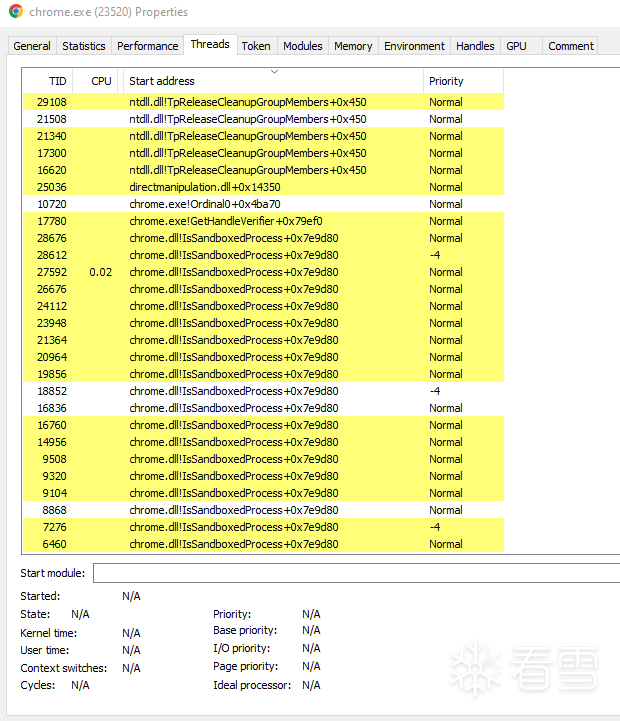Click the Base priority label
The height and width of the screenshot is (721, 620).
[x=245, y=630]
